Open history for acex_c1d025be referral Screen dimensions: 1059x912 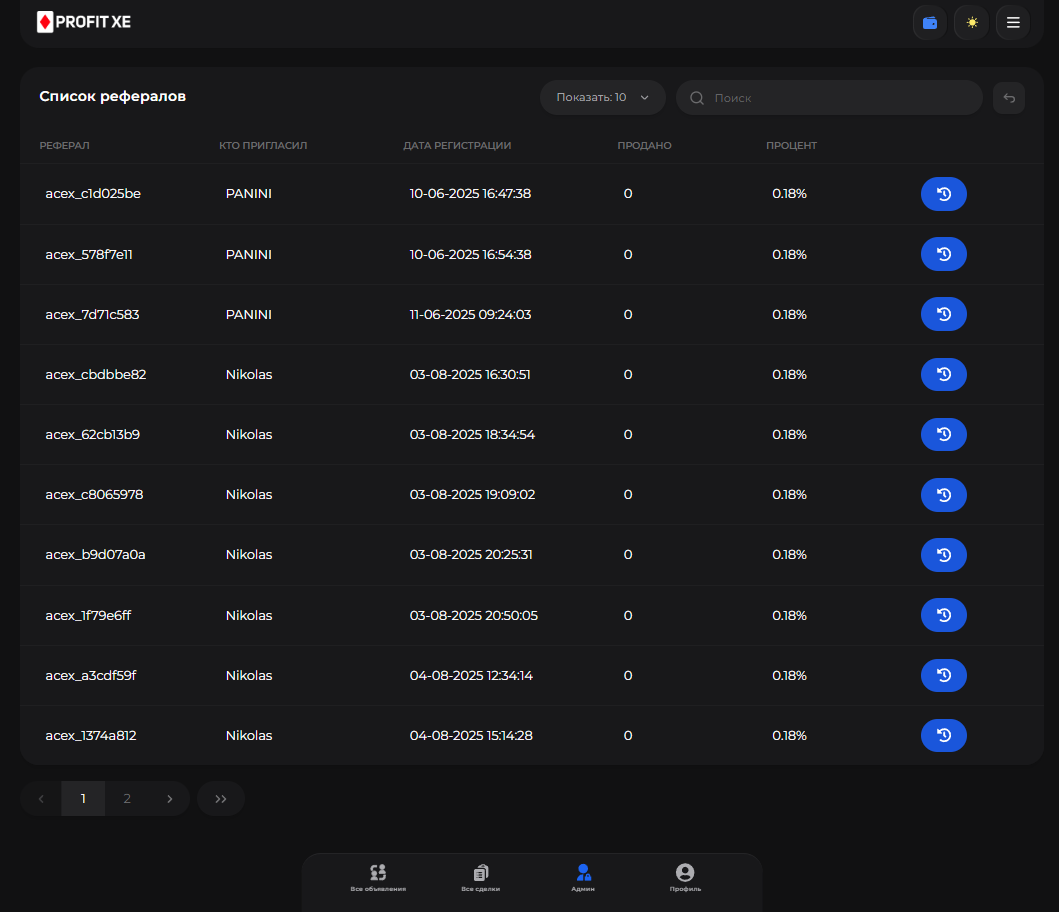(x=943, y=194)
